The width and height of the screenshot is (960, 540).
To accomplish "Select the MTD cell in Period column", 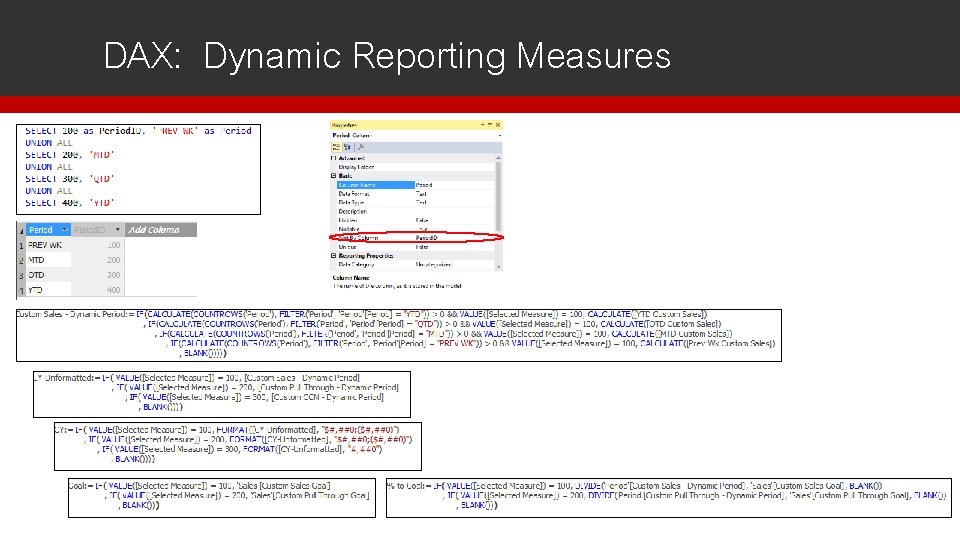I will [48, 260].
